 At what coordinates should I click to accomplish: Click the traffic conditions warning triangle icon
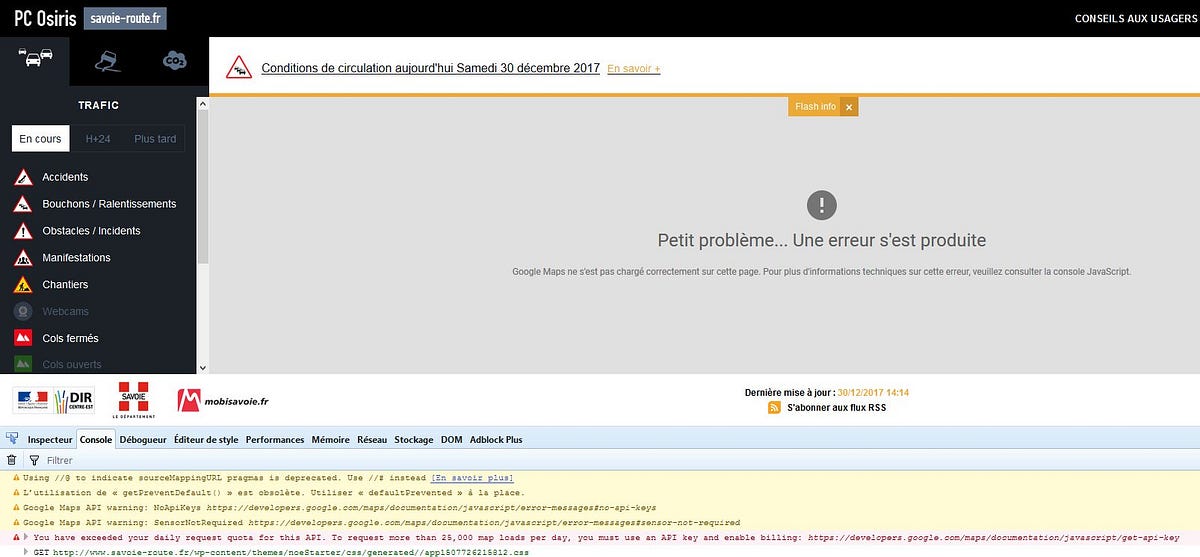pyautogui.click(x=238, y=67)
